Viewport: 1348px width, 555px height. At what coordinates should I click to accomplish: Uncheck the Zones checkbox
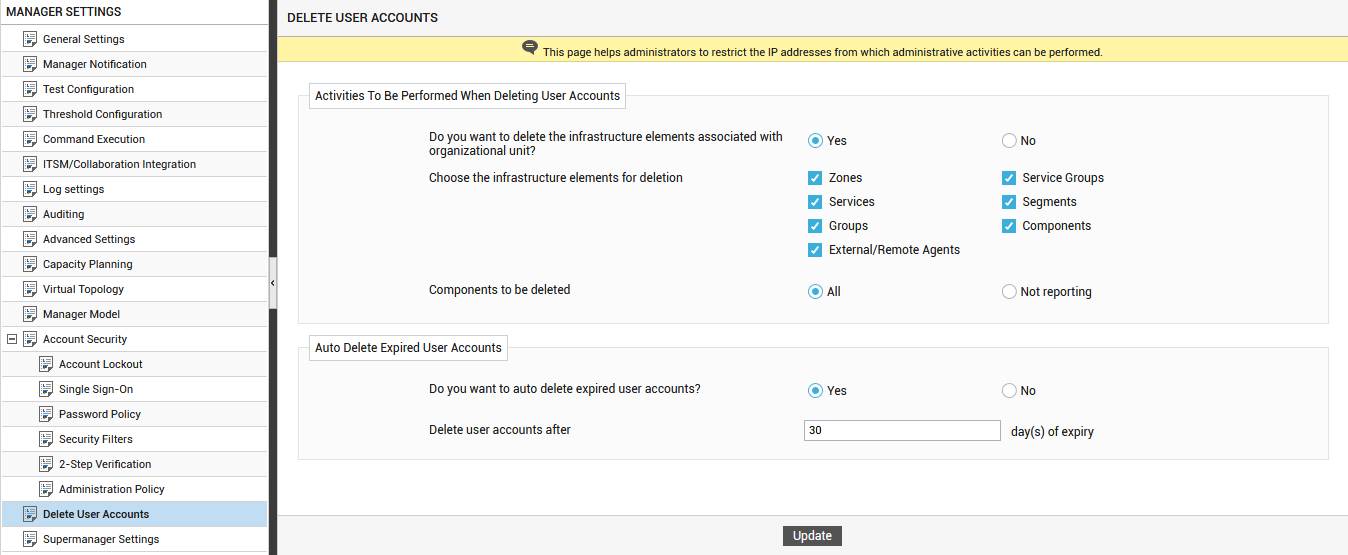(x=815, y=178)
